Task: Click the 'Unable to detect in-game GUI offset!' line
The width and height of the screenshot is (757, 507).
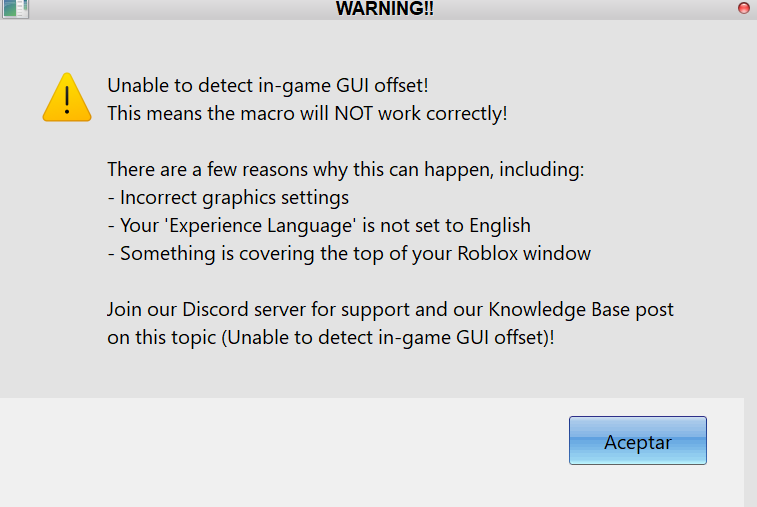Action: point(267,85)
